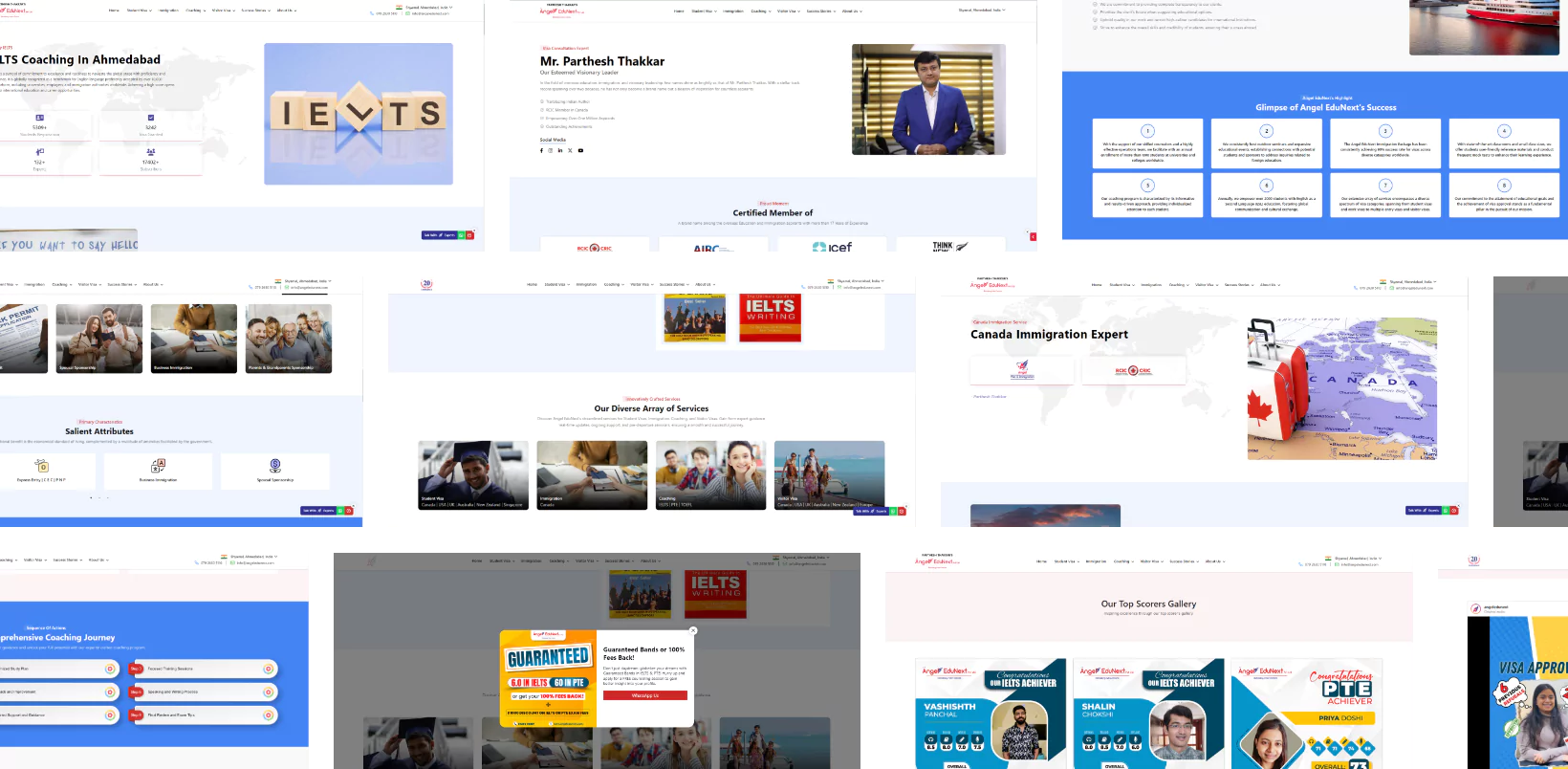The image size is (1568, 769).
Task: Click the LinkedIn icon under Social Media
Action: [560, 150]
